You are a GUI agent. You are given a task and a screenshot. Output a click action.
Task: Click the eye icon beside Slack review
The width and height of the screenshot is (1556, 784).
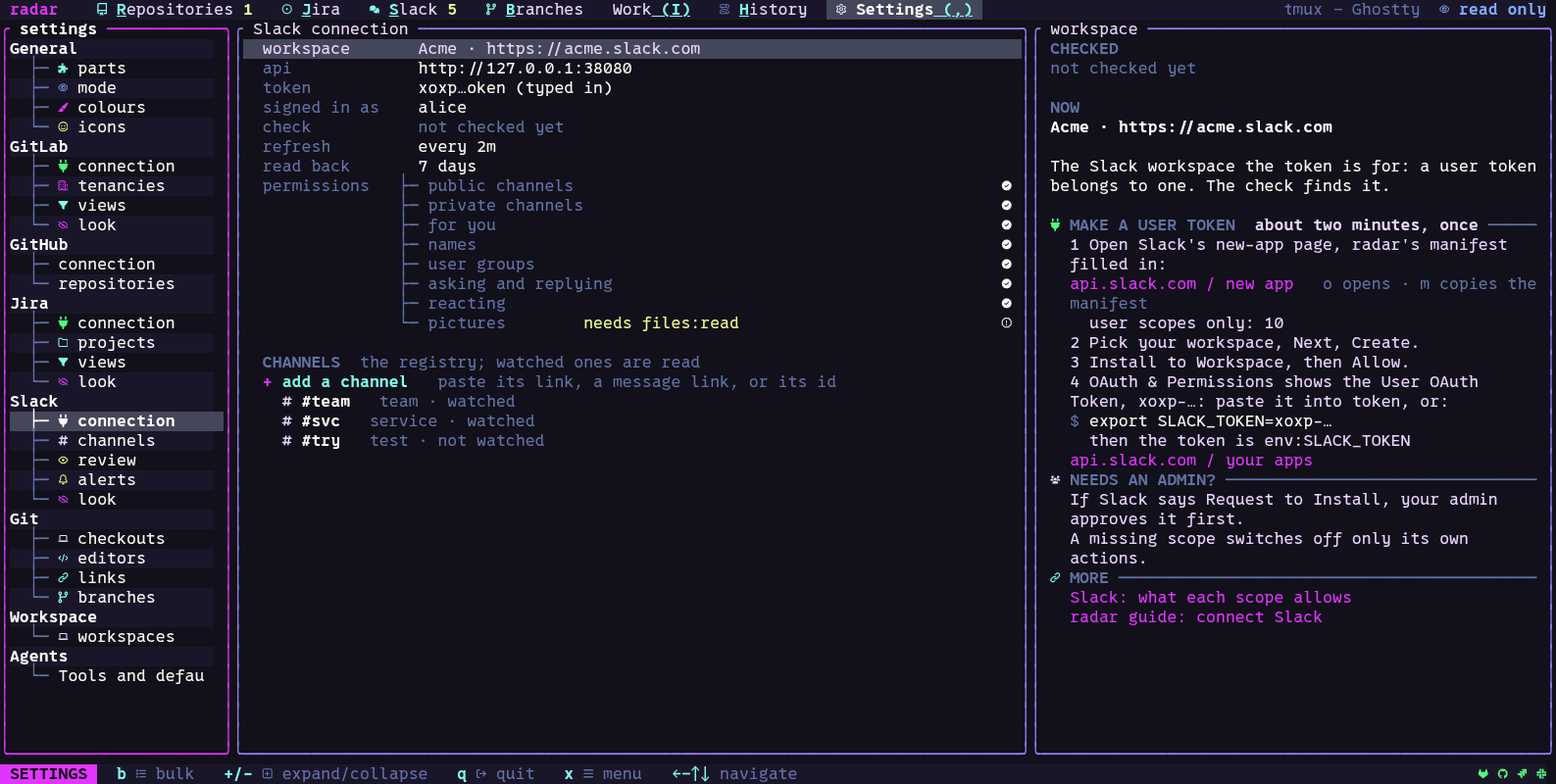point(63,461)
